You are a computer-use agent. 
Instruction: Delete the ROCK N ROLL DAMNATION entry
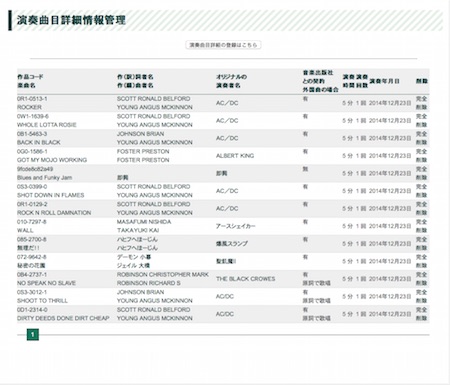click(x=421, y=208)
